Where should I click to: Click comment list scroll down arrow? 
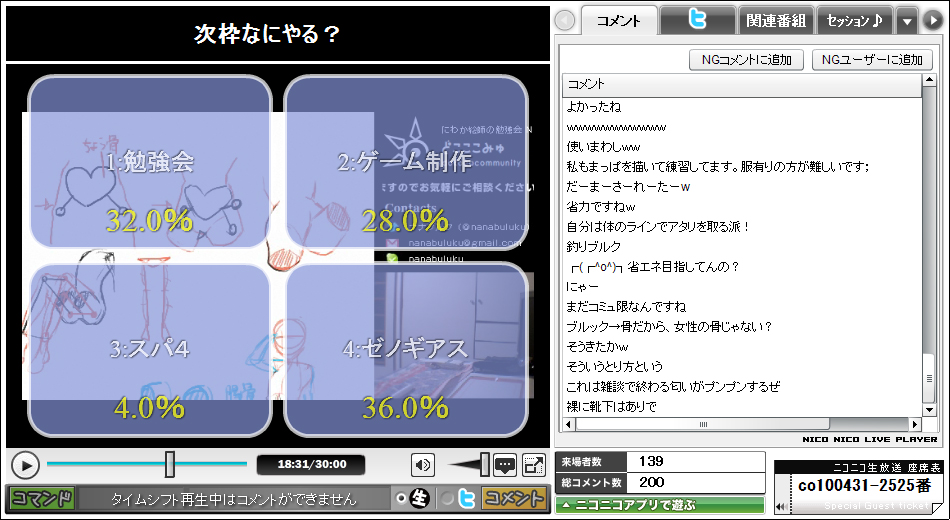tap(929, 411)
